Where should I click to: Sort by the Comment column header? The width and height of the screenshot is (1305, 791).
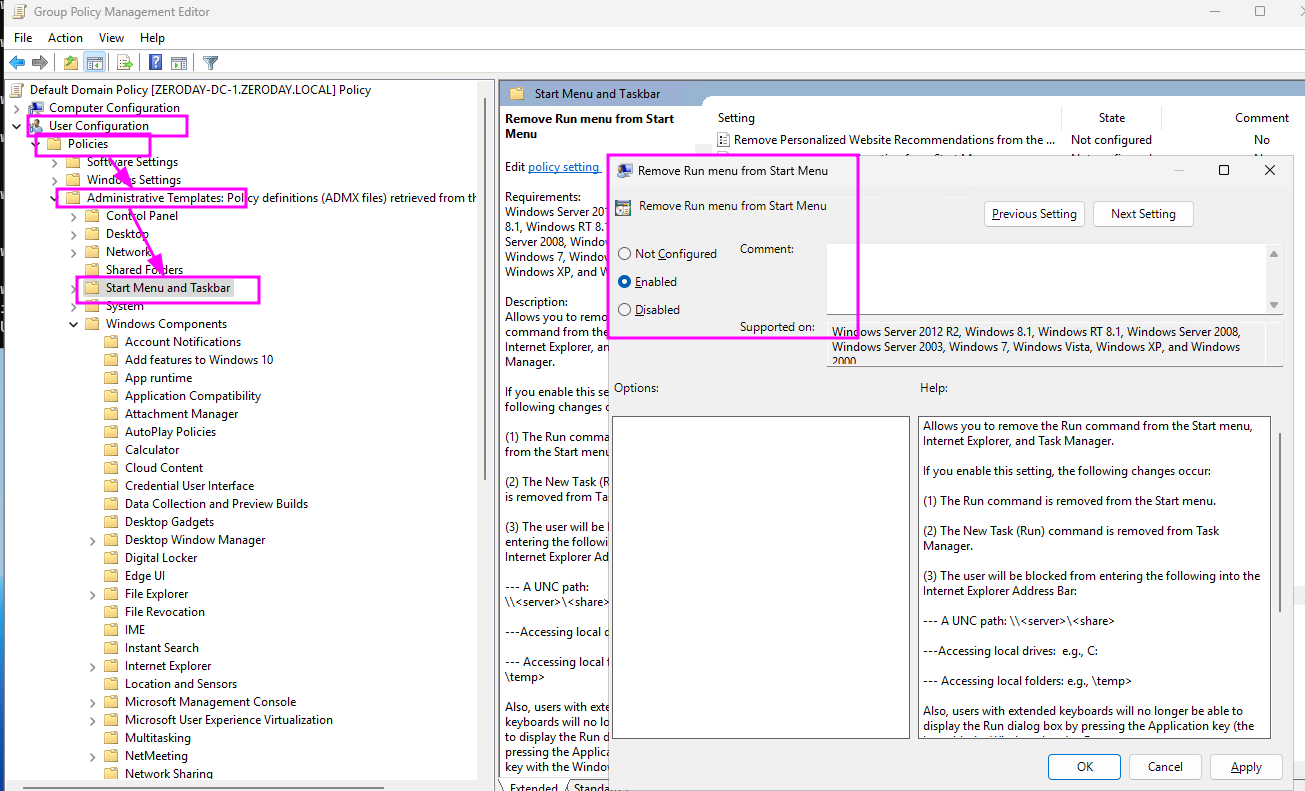(1262, 117)
